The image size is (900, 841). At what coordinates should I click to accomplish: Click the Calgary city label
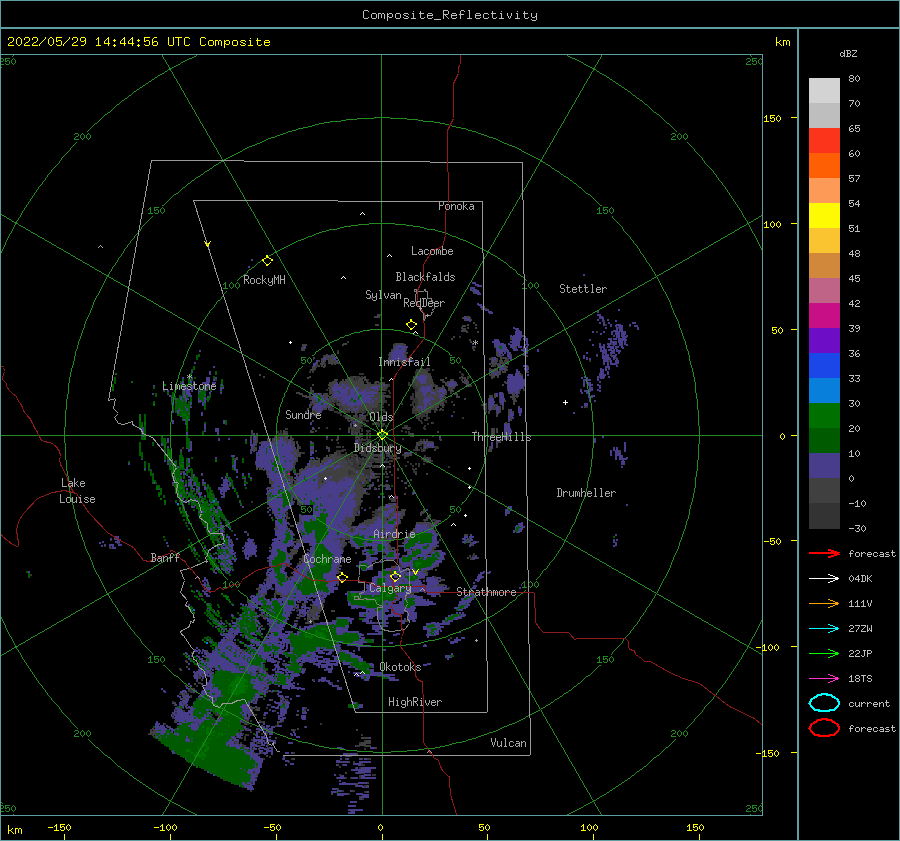click(390, 588)
